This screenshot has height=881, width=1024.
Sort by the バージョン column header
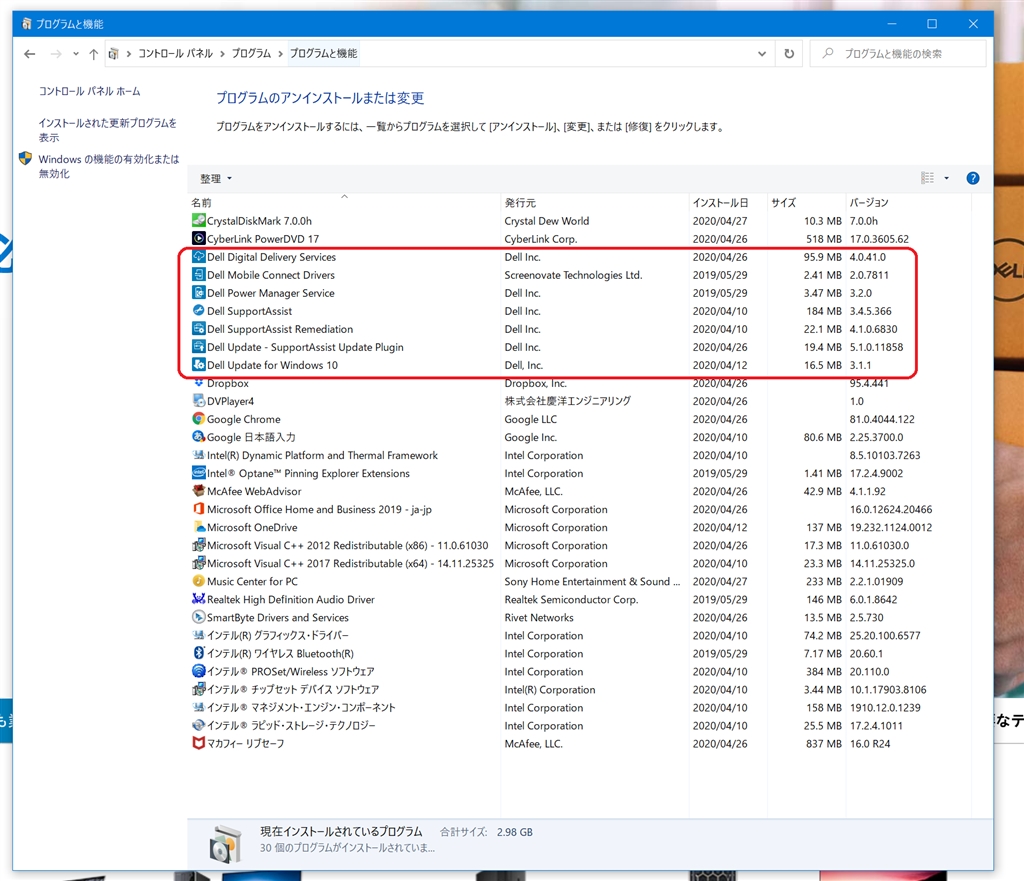(x=908, y=202)
